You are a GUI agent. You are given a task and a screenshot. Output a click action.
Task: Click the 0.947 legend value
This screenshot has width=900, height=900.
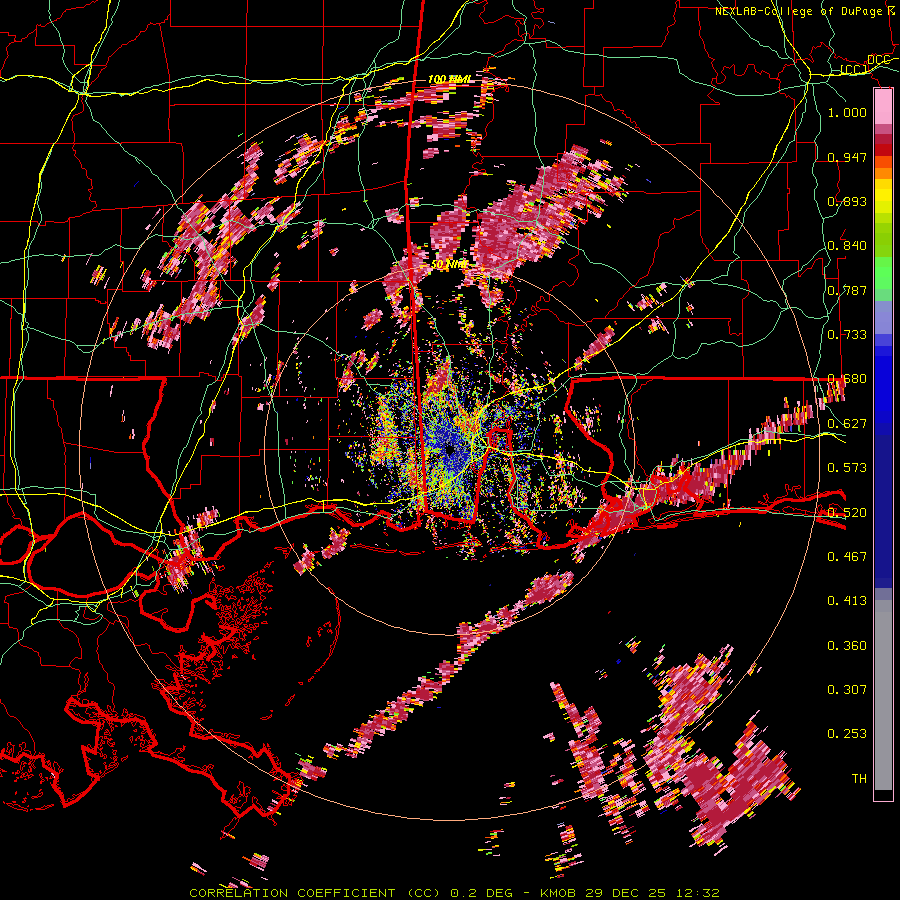click(847, 157)
